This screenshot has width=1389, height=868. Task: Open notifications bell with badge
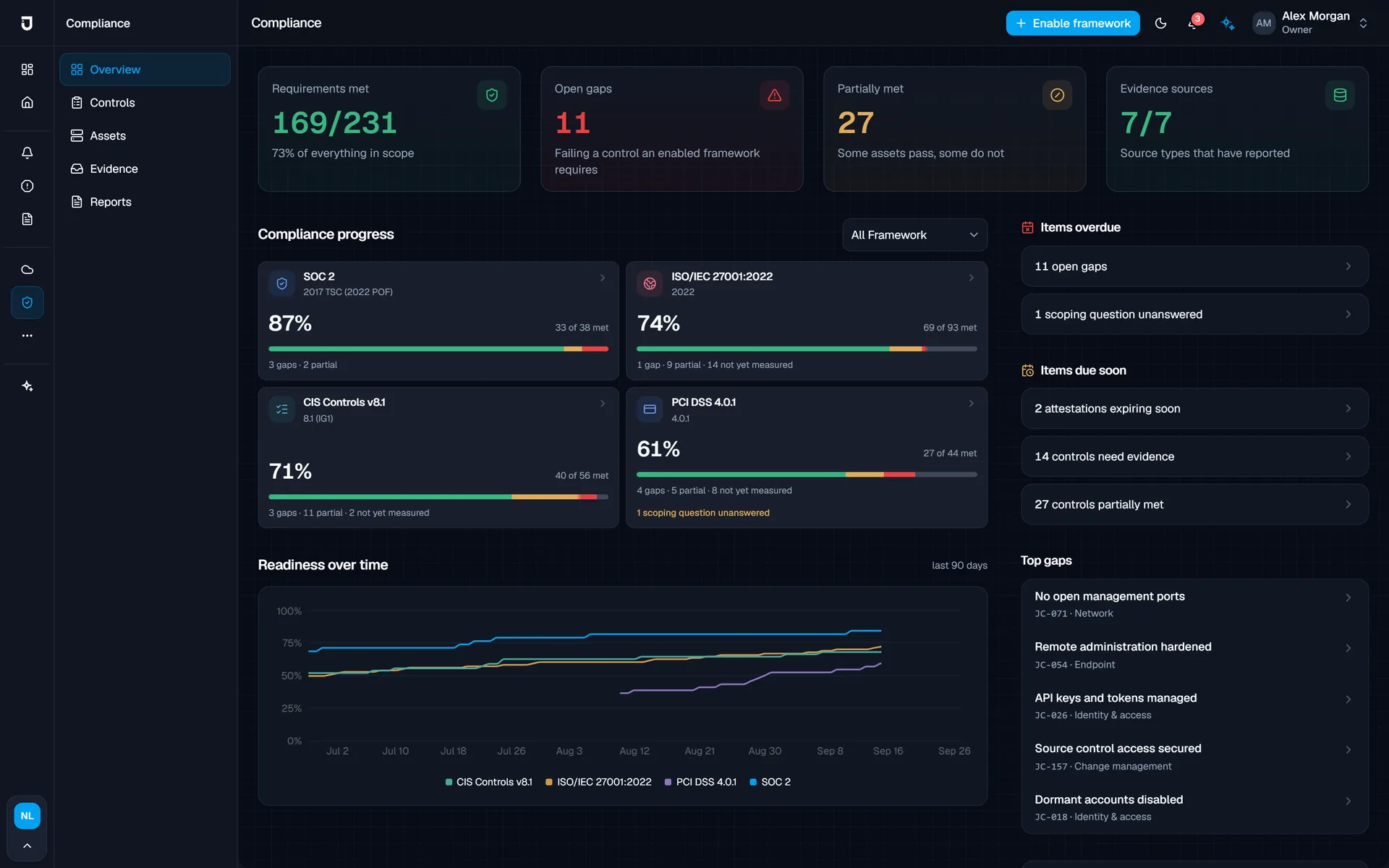point(1194,23)
